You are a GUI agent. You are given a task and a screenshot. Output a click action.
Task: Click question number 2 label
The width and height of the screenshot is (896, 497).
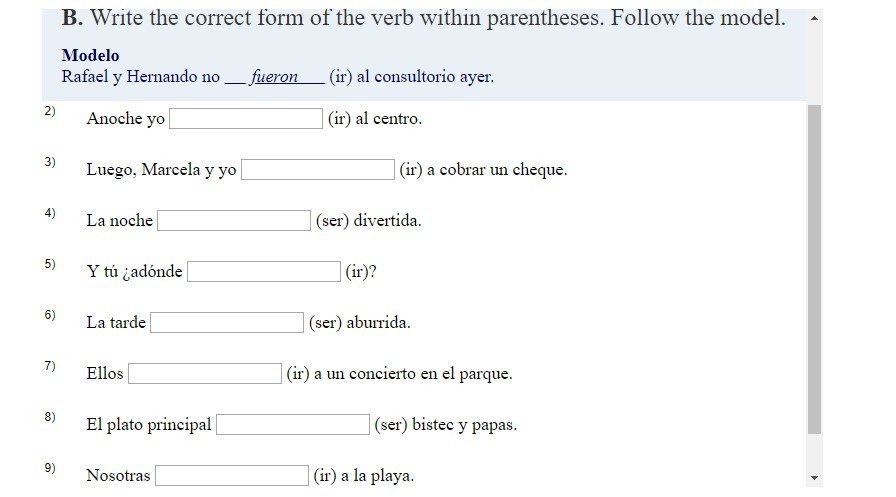click(x=50, y=111)
